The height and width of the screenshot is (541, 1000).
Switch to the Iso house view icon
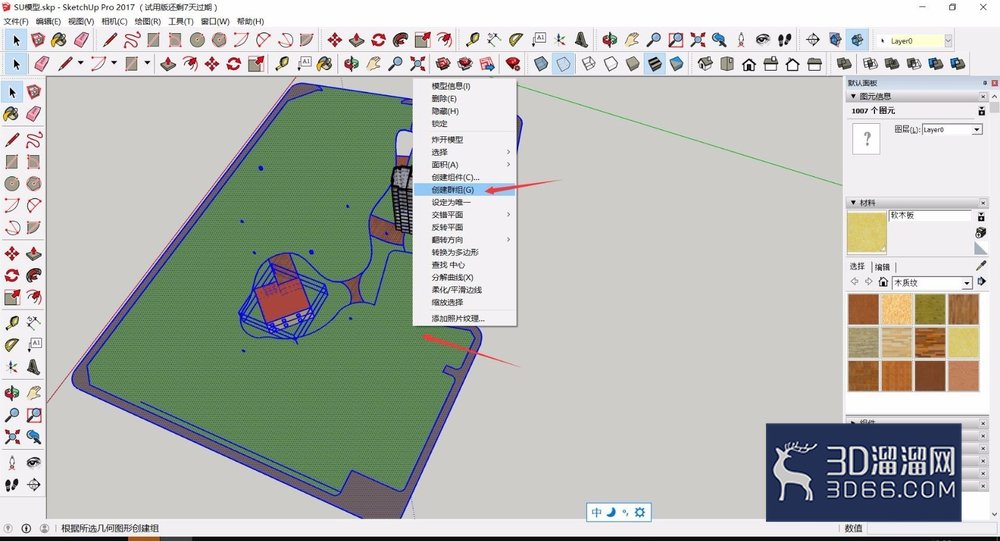pos(705,64)
